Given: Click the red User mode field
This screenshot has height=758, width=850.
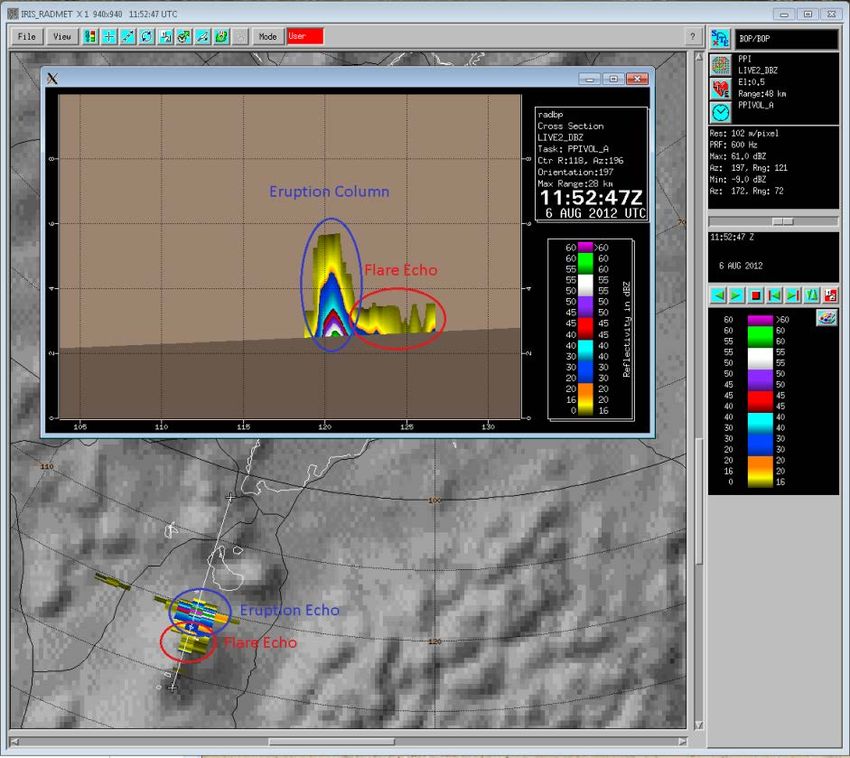Looking at the screenshot, I should point(305,36).
